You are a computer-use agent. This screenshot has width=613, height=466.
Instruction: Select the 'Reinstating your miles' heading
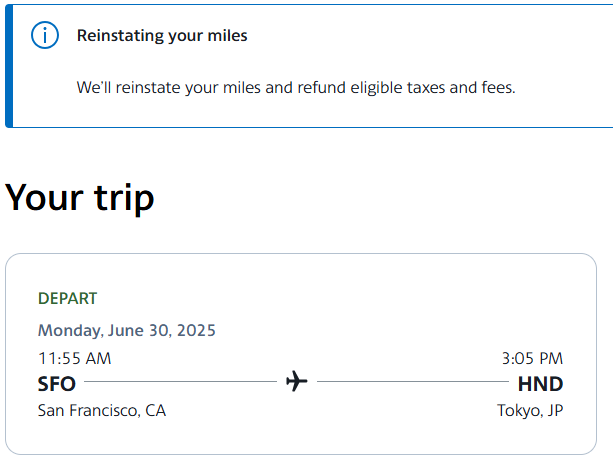click(162, 36)
